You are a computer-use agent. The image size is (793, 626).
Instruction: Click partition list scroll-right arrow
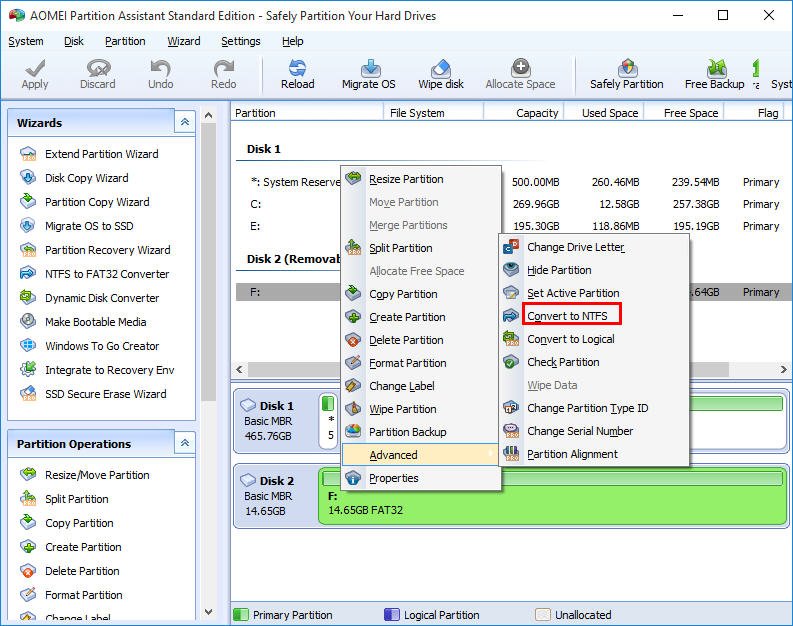(783, 370)
